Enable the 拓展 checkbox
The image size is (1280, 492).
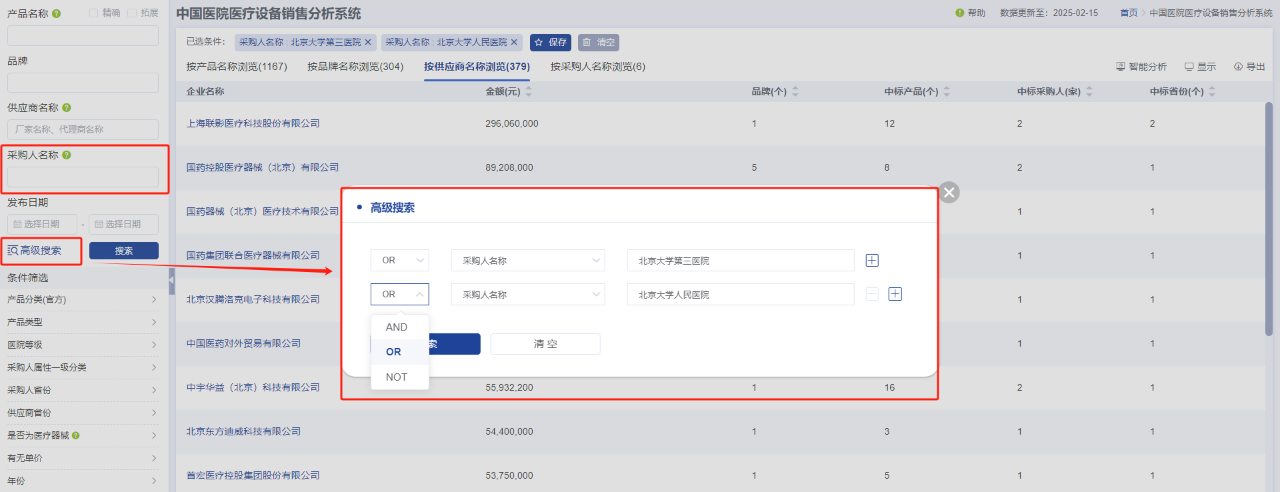(134, 13)
